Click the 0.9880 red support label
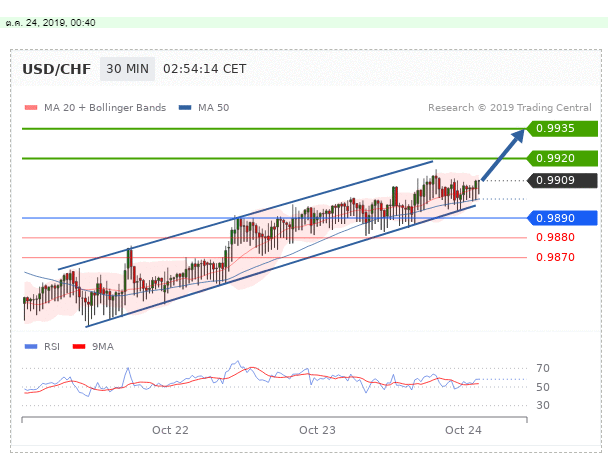The width and height of the screenshot is (608, 463). click(555, 237)
